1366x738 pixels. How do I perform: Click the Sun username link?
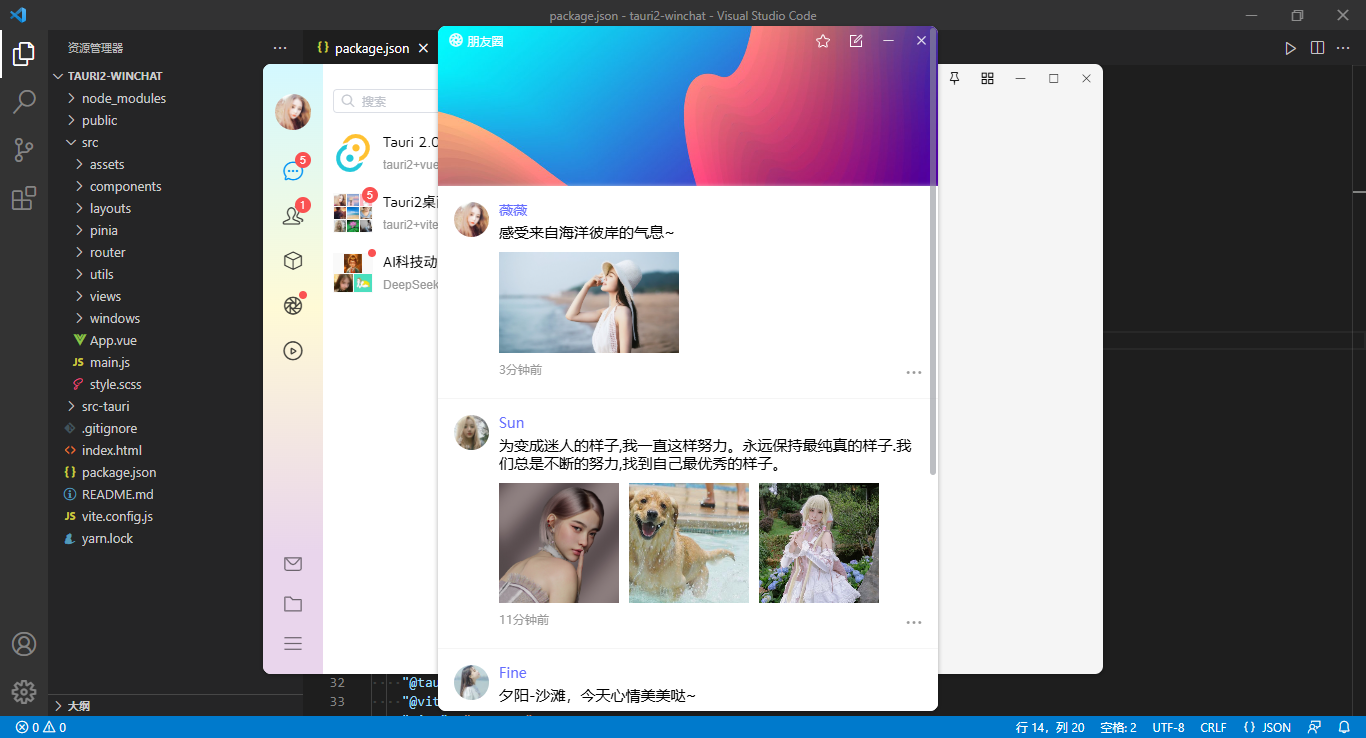(511, 422)
